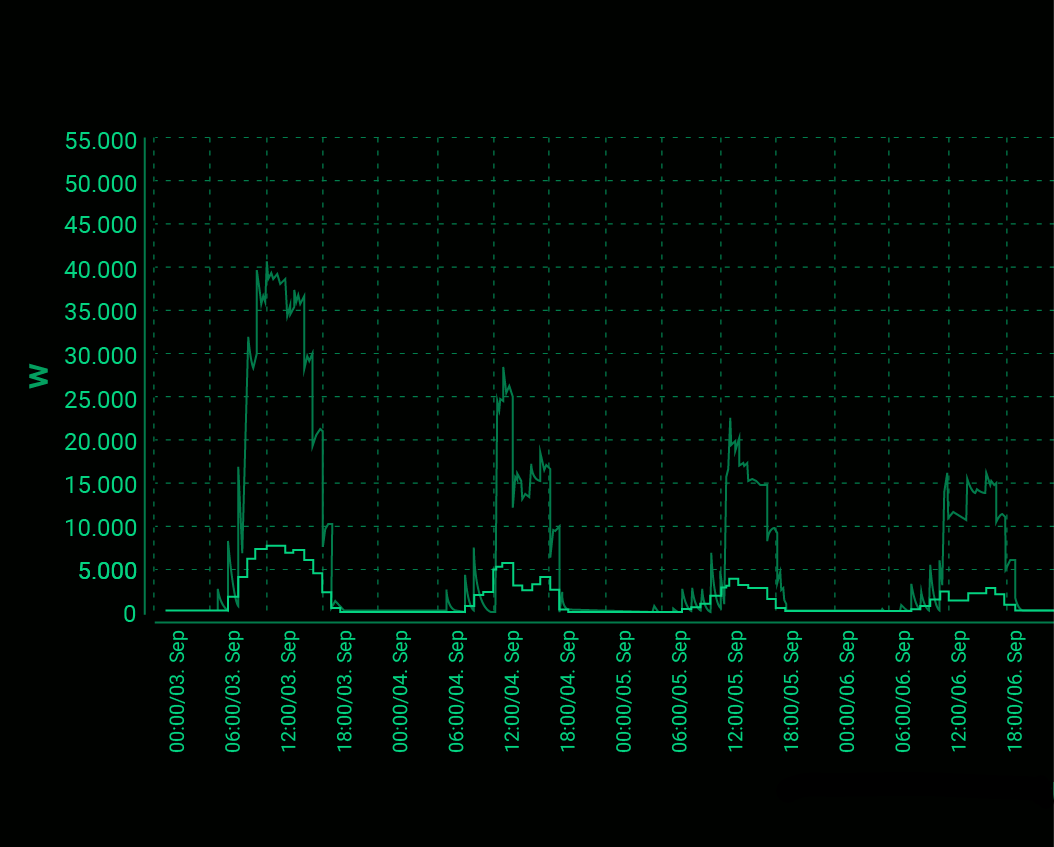
Task: Click the 06:00/05. Sep time label
Action: click(683, 690)
